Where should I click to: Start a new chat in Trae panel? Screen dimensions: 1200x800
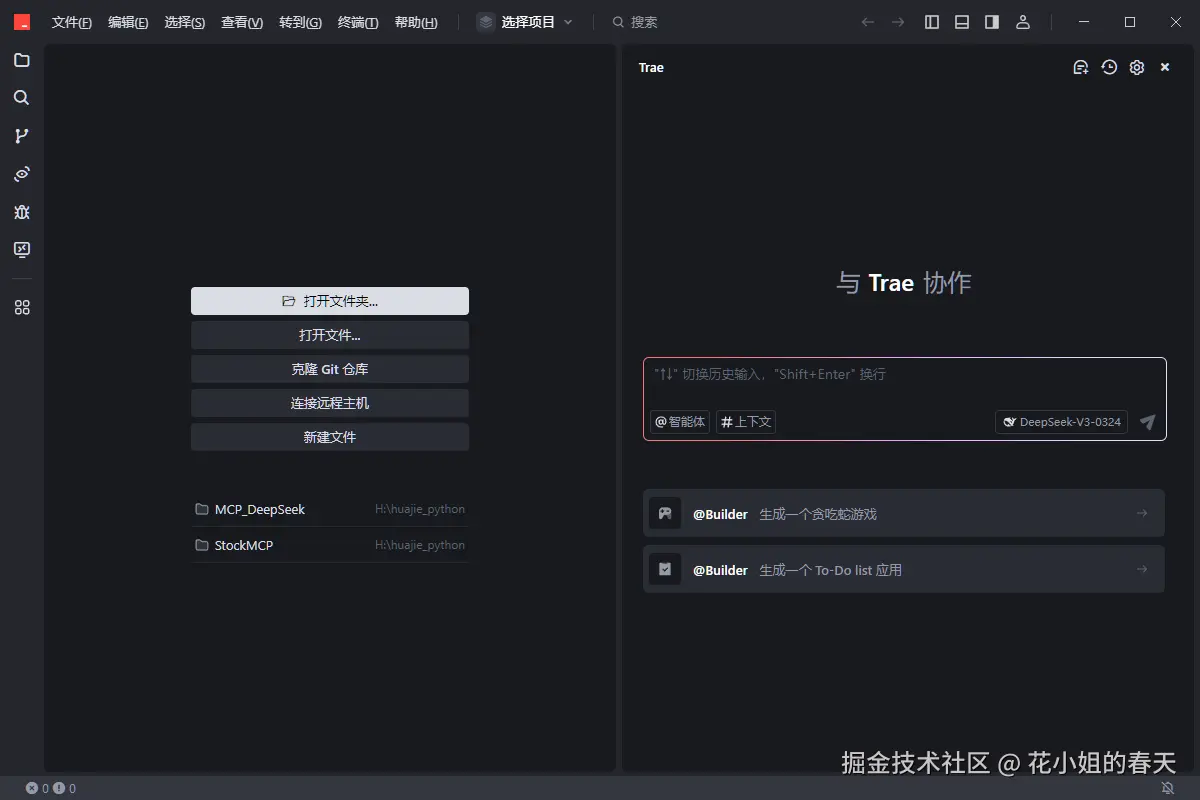(1081, 67)
